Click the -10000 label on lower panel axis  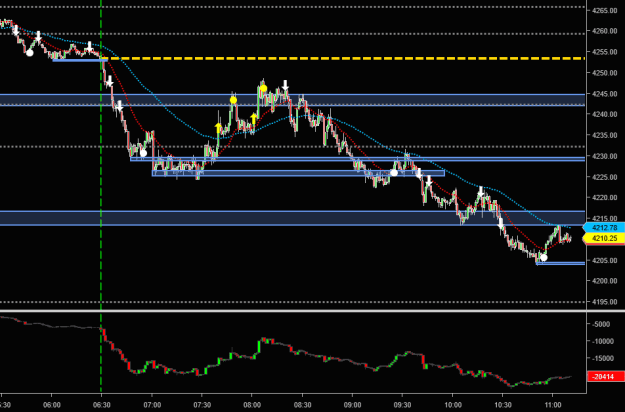tap(603, 341)
